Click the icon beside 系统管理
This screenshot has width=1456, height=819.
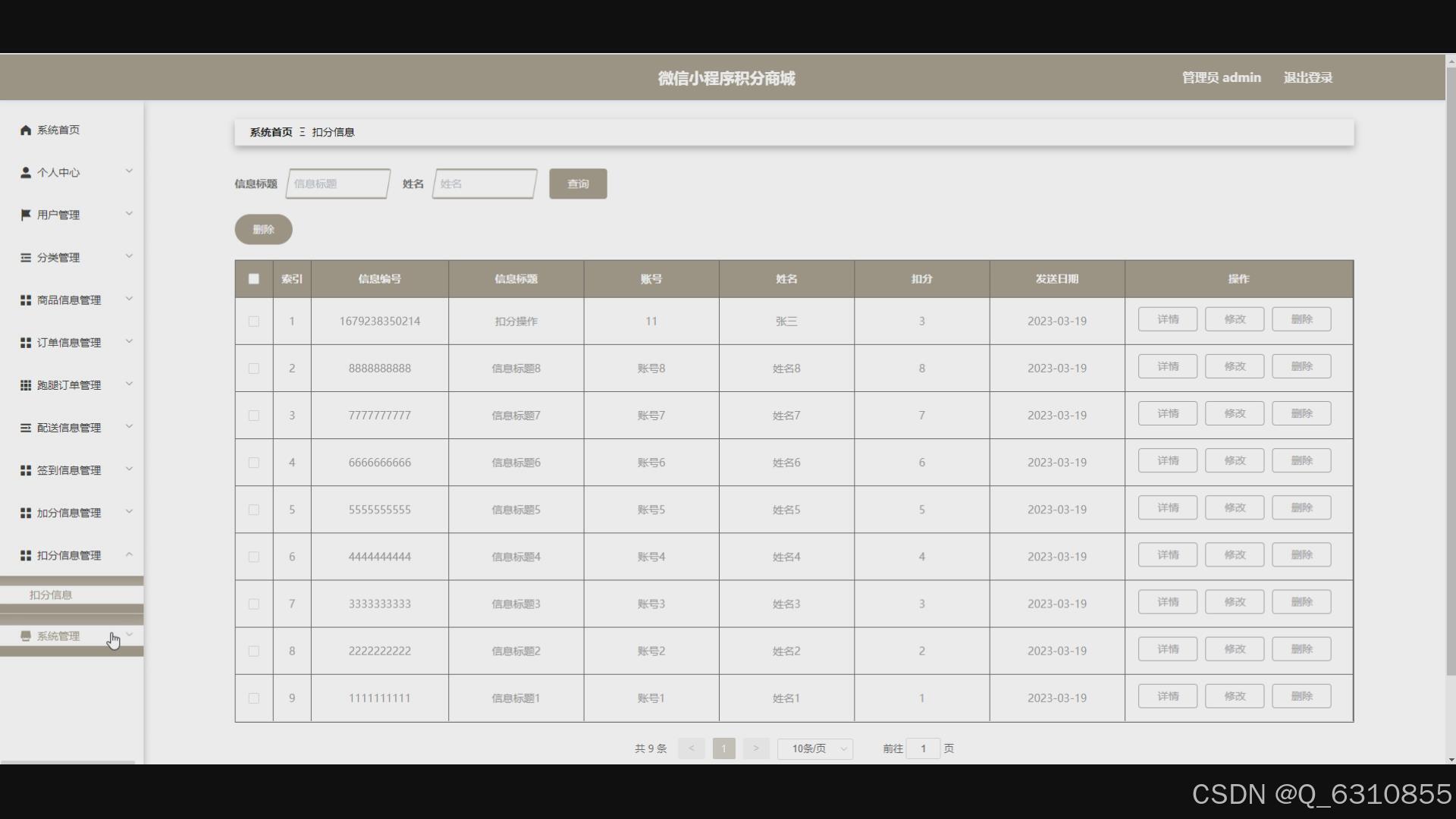26,636
